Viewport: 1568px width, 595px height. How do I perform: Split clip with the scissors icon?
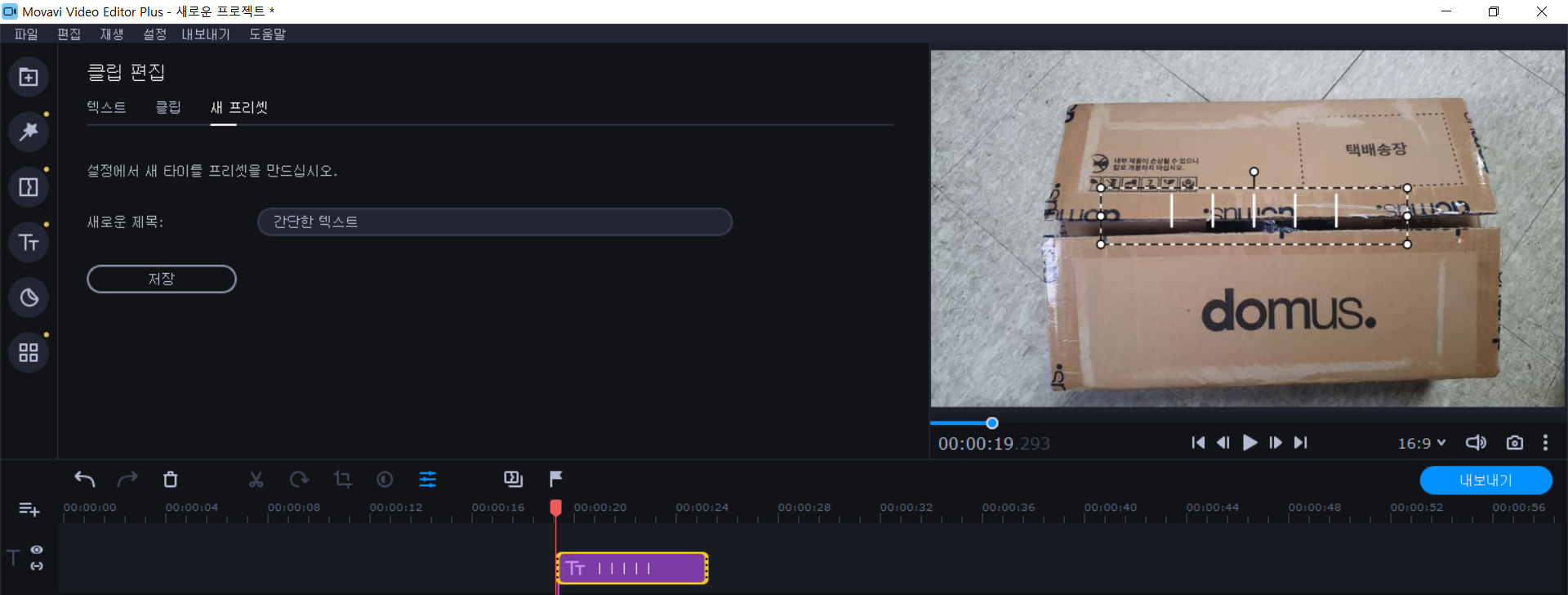256,479
